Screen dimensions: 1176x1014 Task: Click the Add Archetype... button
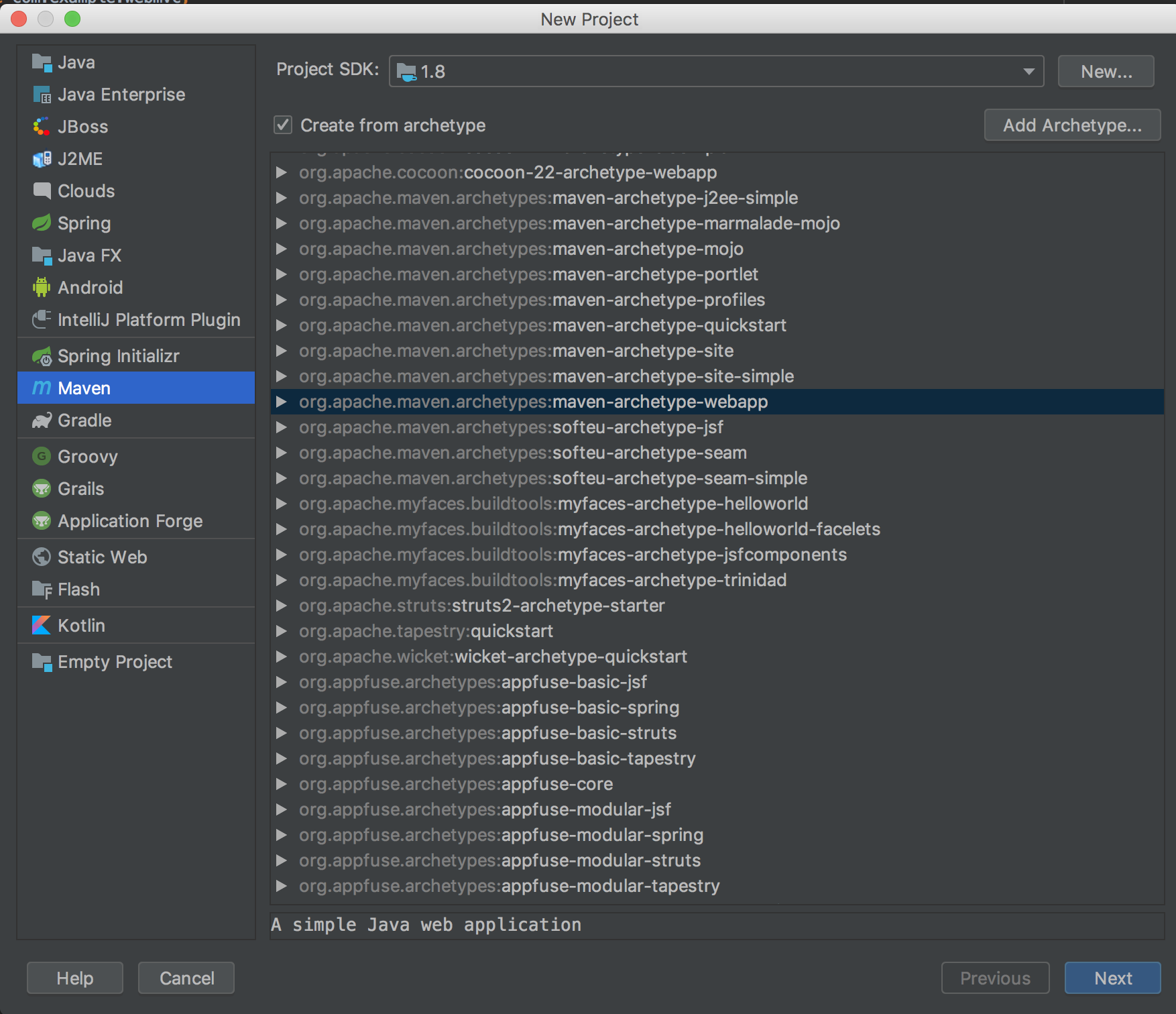point(1073,125)
